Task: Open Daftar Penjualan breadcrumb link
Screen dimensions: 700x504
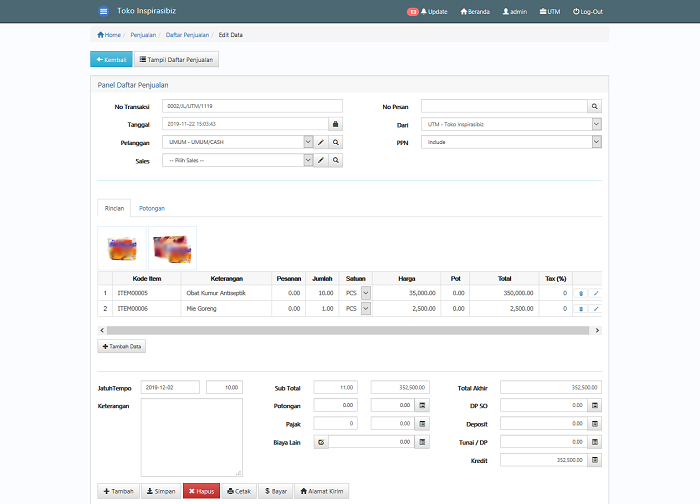Action: click(187, 35)
